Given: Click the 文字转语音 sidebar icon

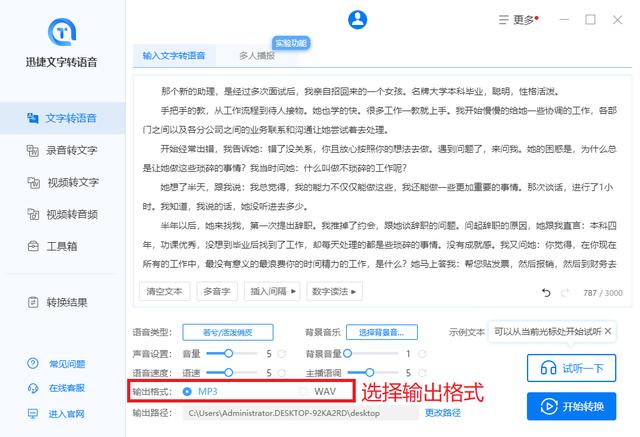Looking at the screenshot, I should pyautogui.click(x=33, y=118).
